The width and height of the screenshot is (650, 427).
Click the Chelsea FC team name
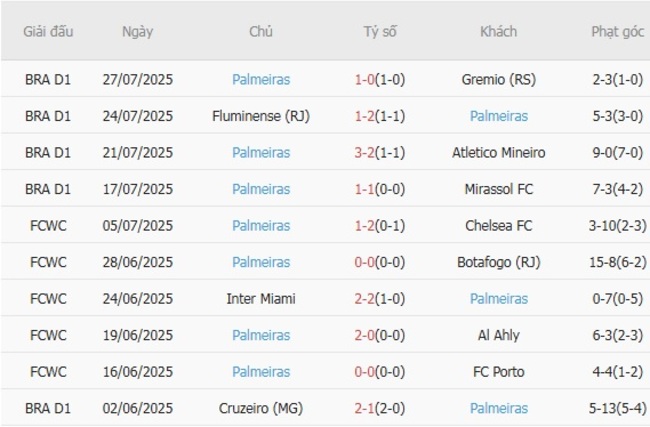pyautogui.click(x=498, y=226)
